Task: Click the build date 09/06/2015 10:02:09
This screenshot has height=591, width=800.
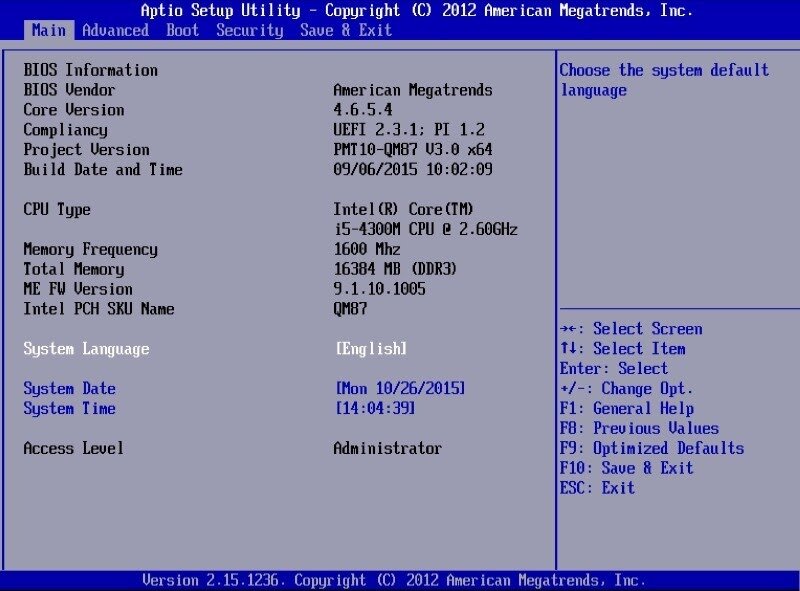Action: [x=413, y=169]
